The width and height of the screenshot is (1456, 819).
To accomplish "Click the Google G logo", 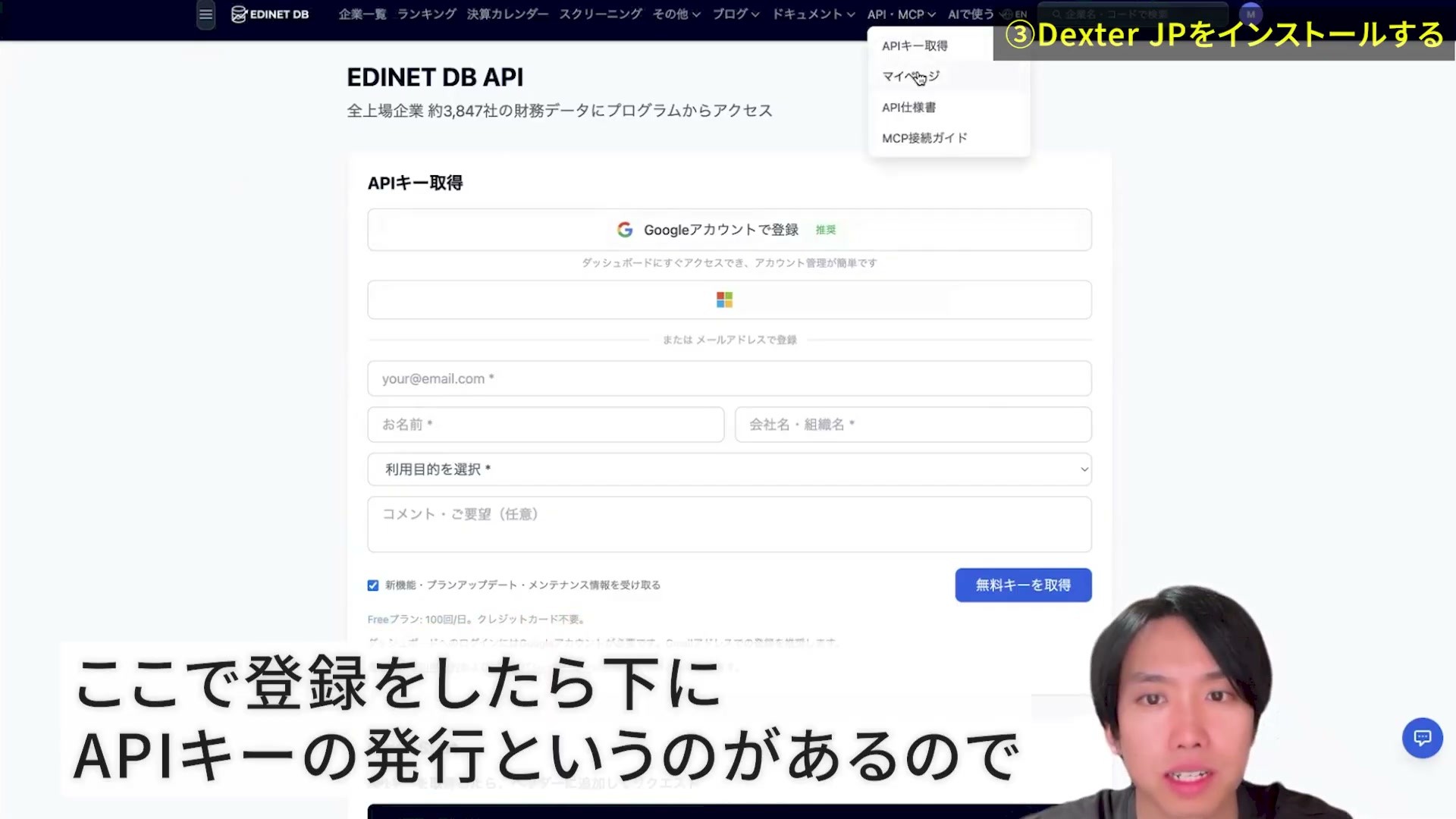I will tap(625, 230).
